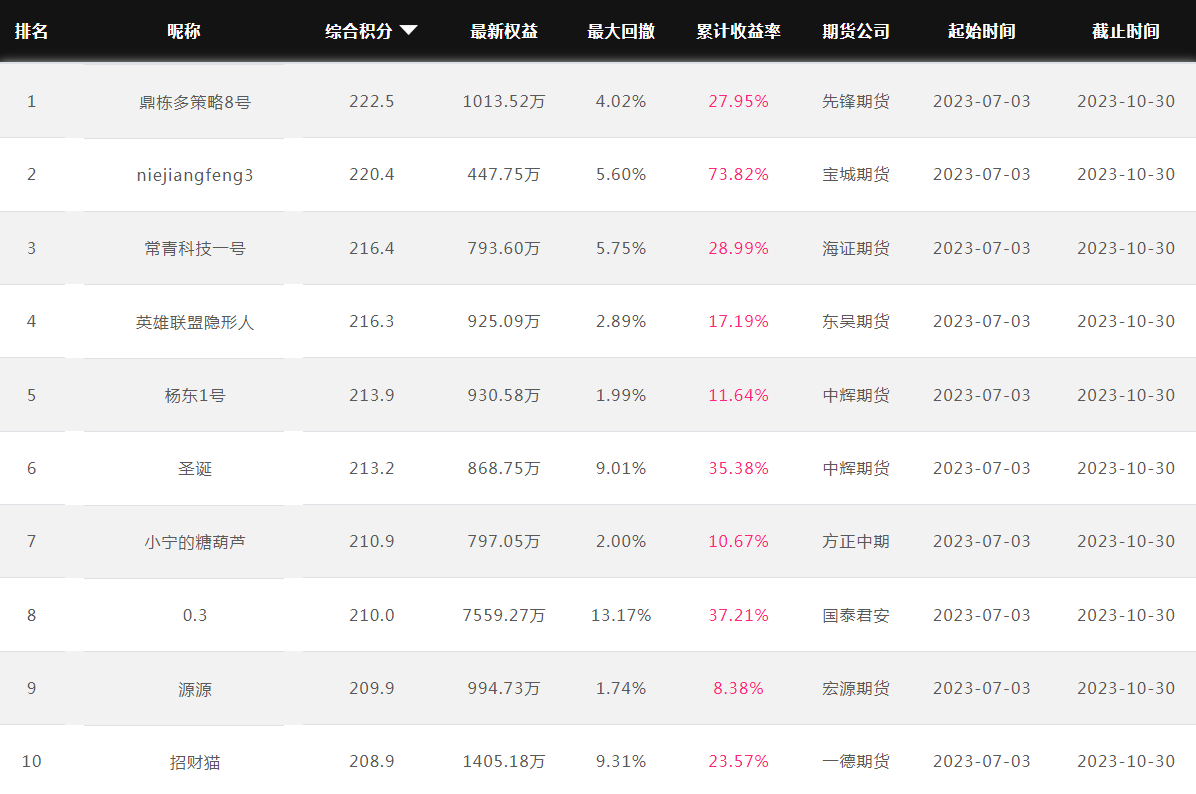Open the 杨东1号 nickname
The image size is (1196, 794).
coord(195,396)
